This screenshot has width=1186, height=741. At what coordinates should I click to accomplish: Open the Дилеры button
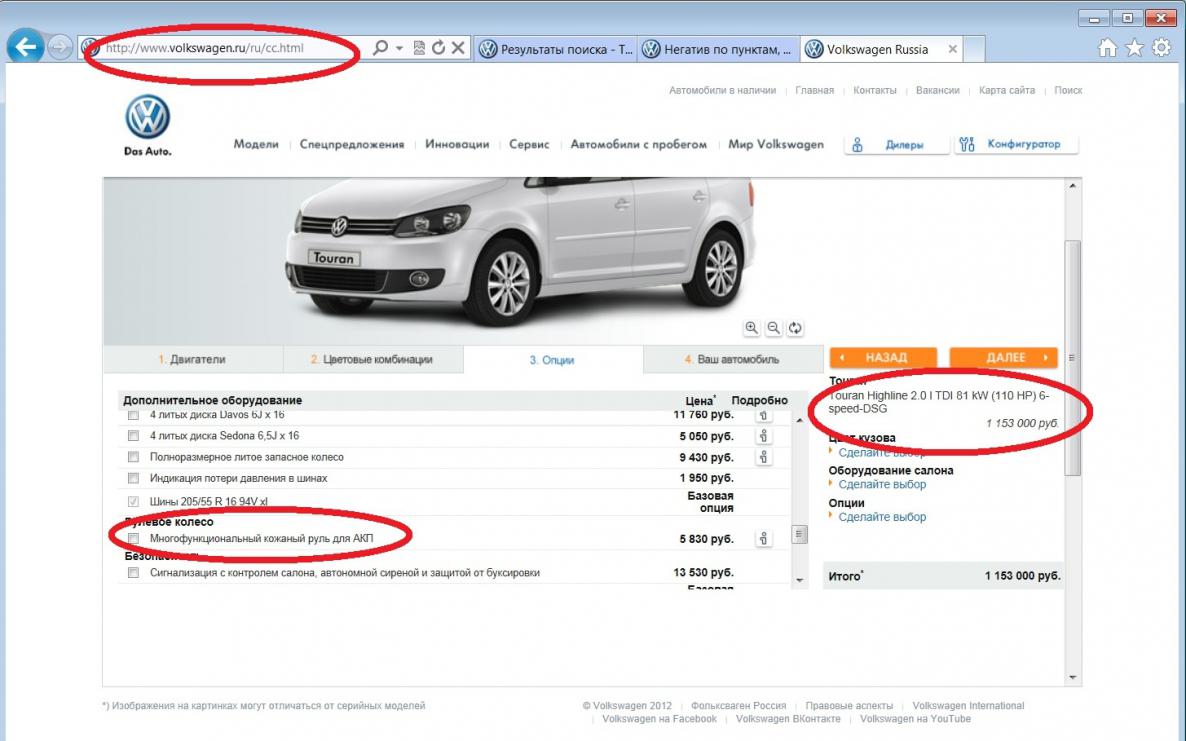[896, 144]
